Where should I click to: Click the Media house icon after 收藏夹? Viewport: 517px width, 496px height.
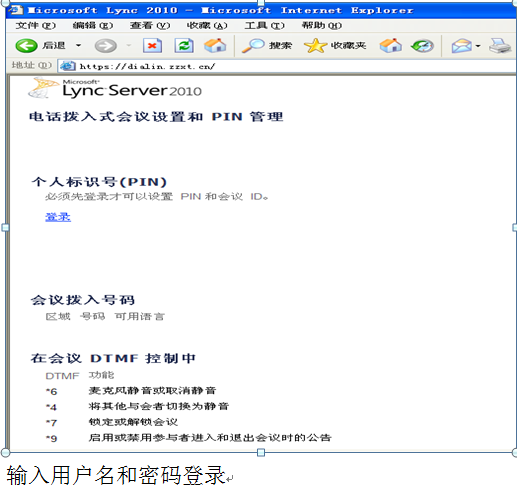click(391, 46)
